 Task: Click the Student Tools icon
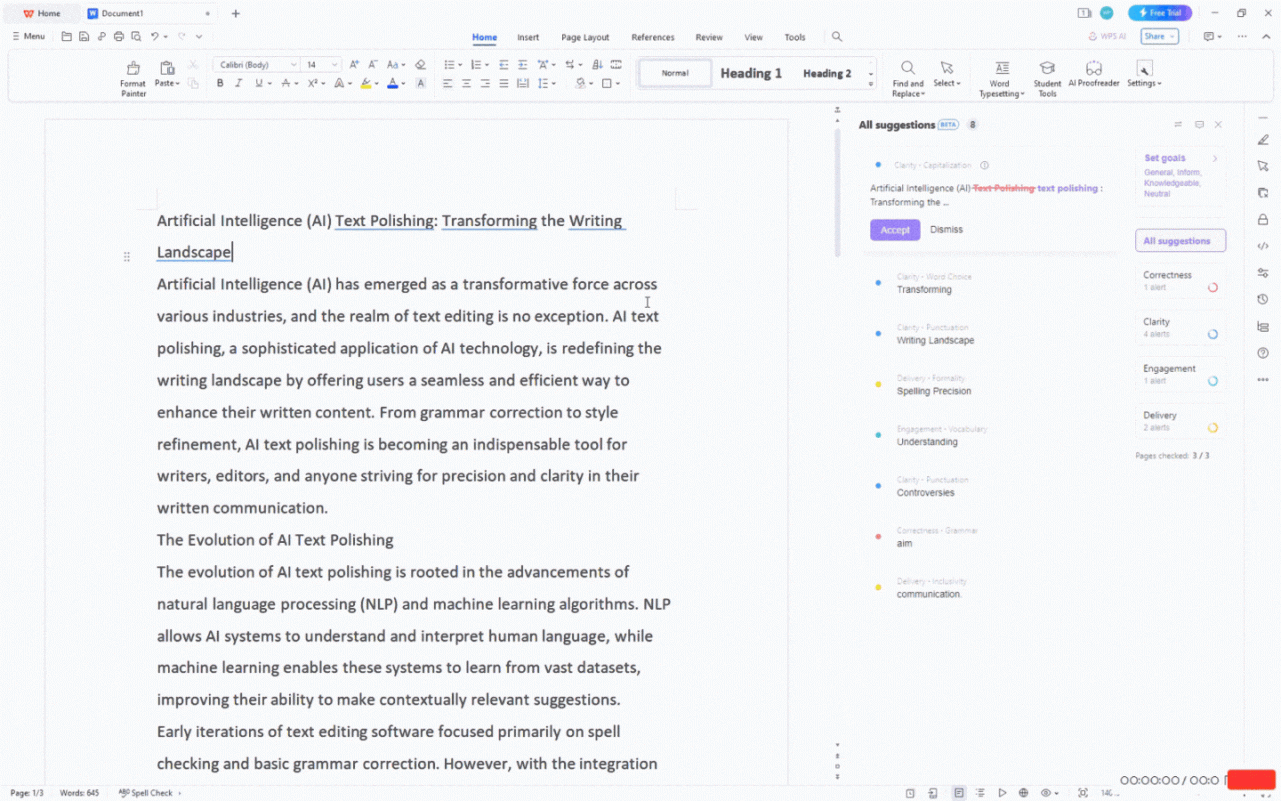[x=1047, y=73]
